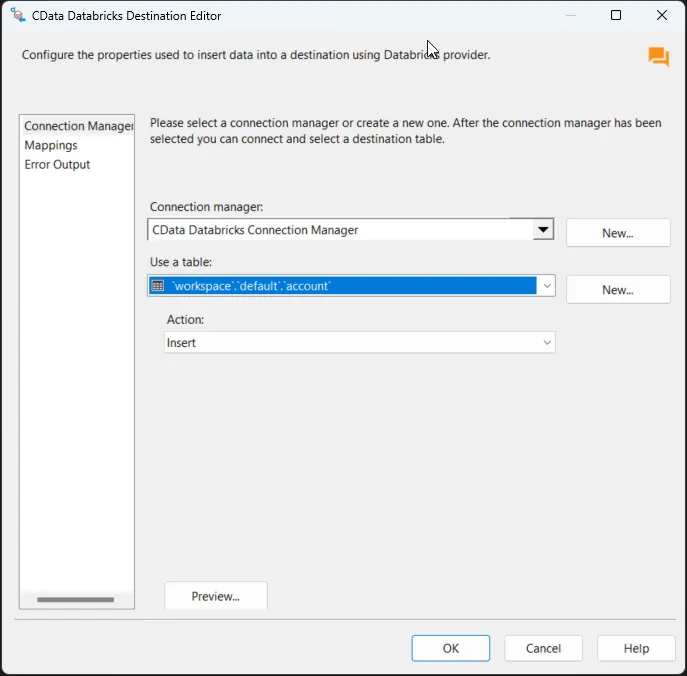The image size is (687, 676).
Task: Expand the Use a table dropdown chevron
Action: click(x=546, y=286)
